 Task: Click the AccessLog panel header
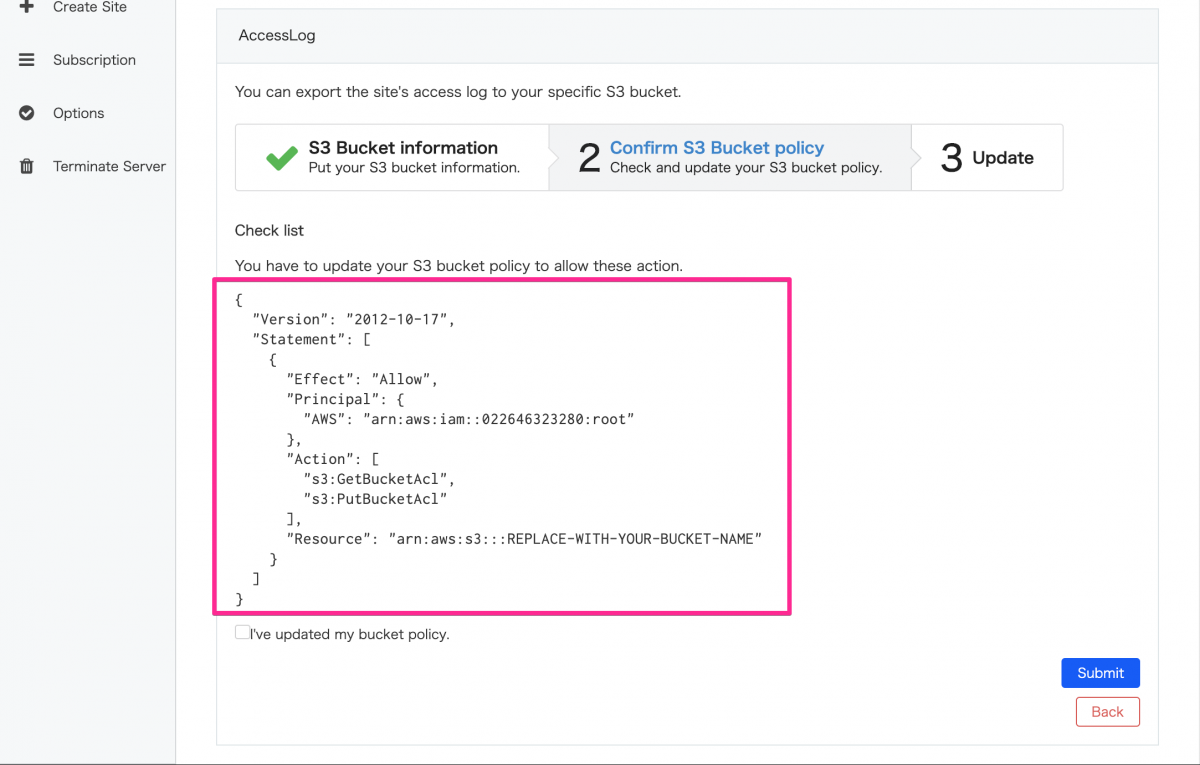click(687, 35)
